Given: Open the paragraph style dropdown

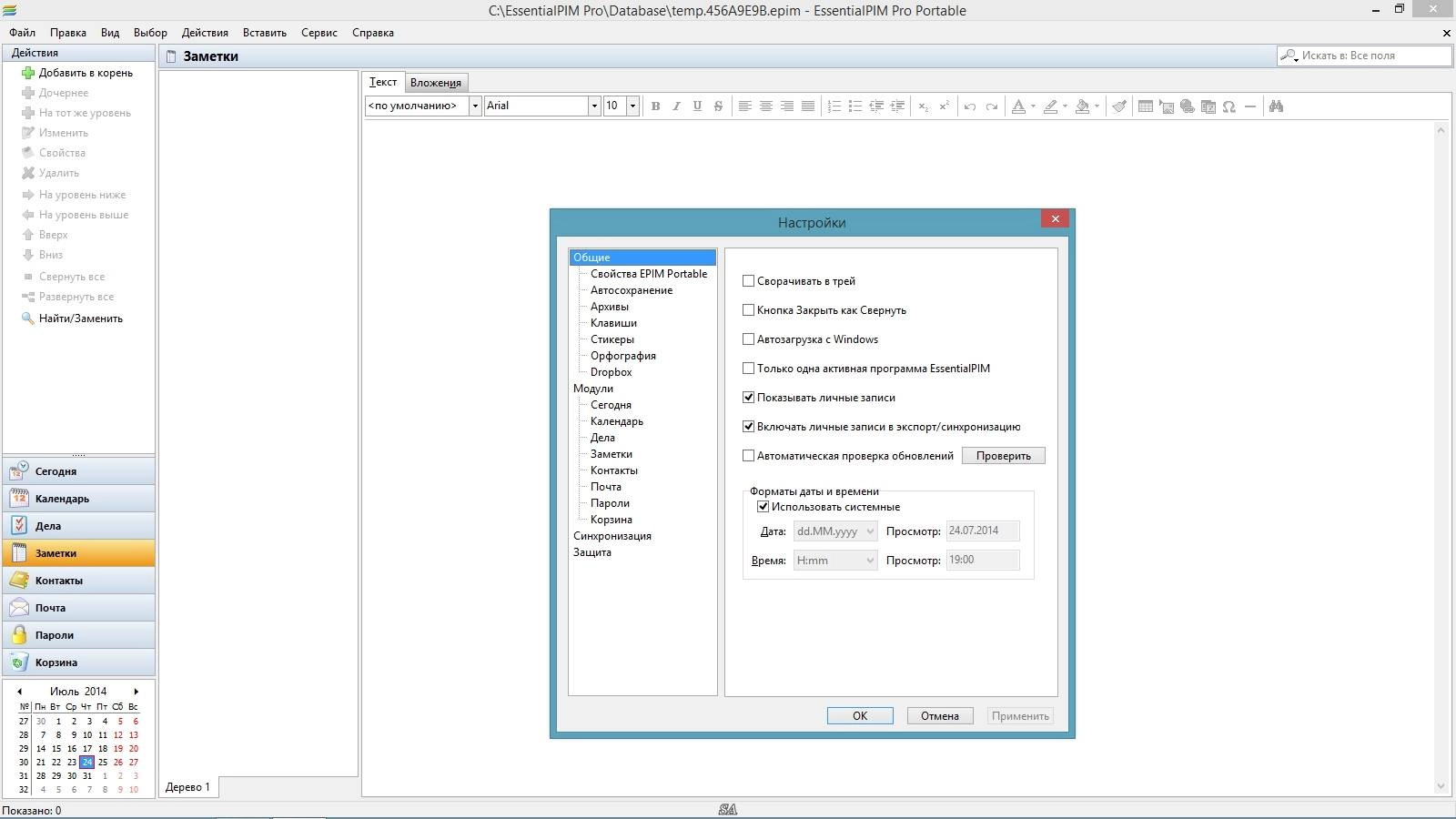Looking at the screenshot, I should tap(475, 106).
